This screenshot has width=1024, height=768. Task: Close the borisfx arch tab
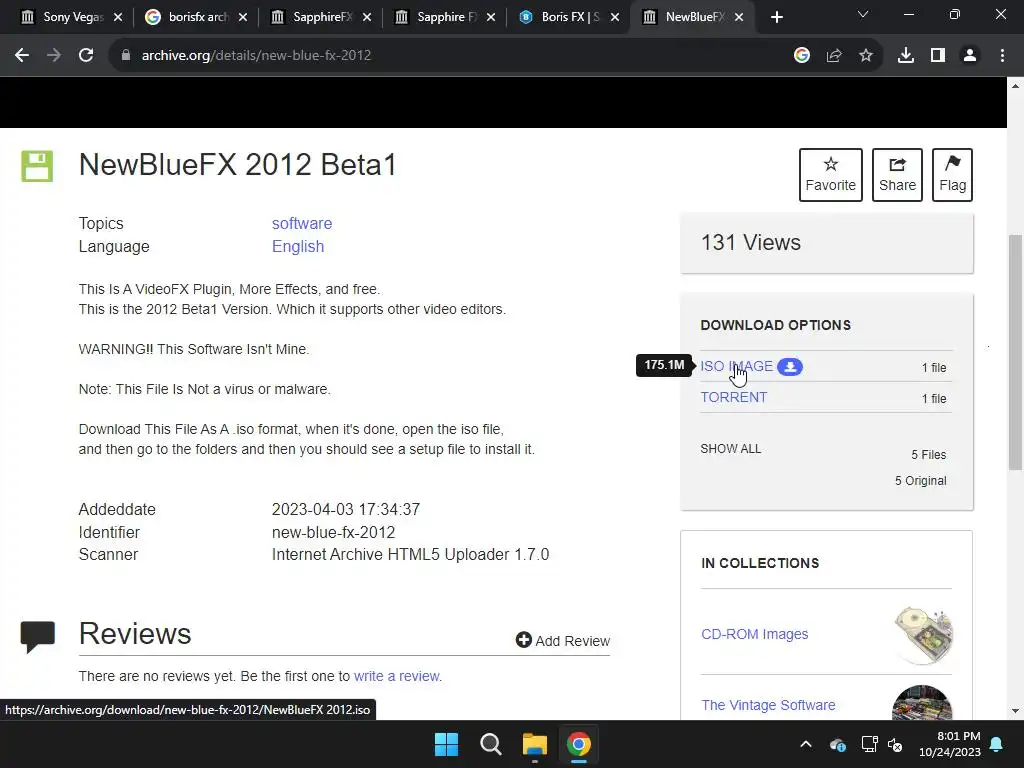242,17
